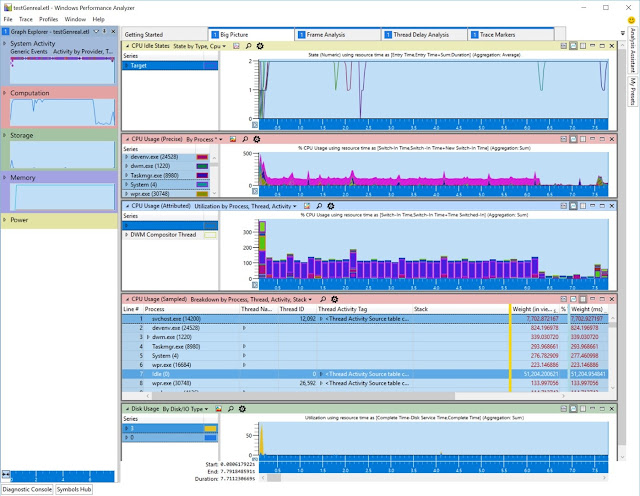Click the zoom icon beside the bottom timeline

[x=6, y=474]
